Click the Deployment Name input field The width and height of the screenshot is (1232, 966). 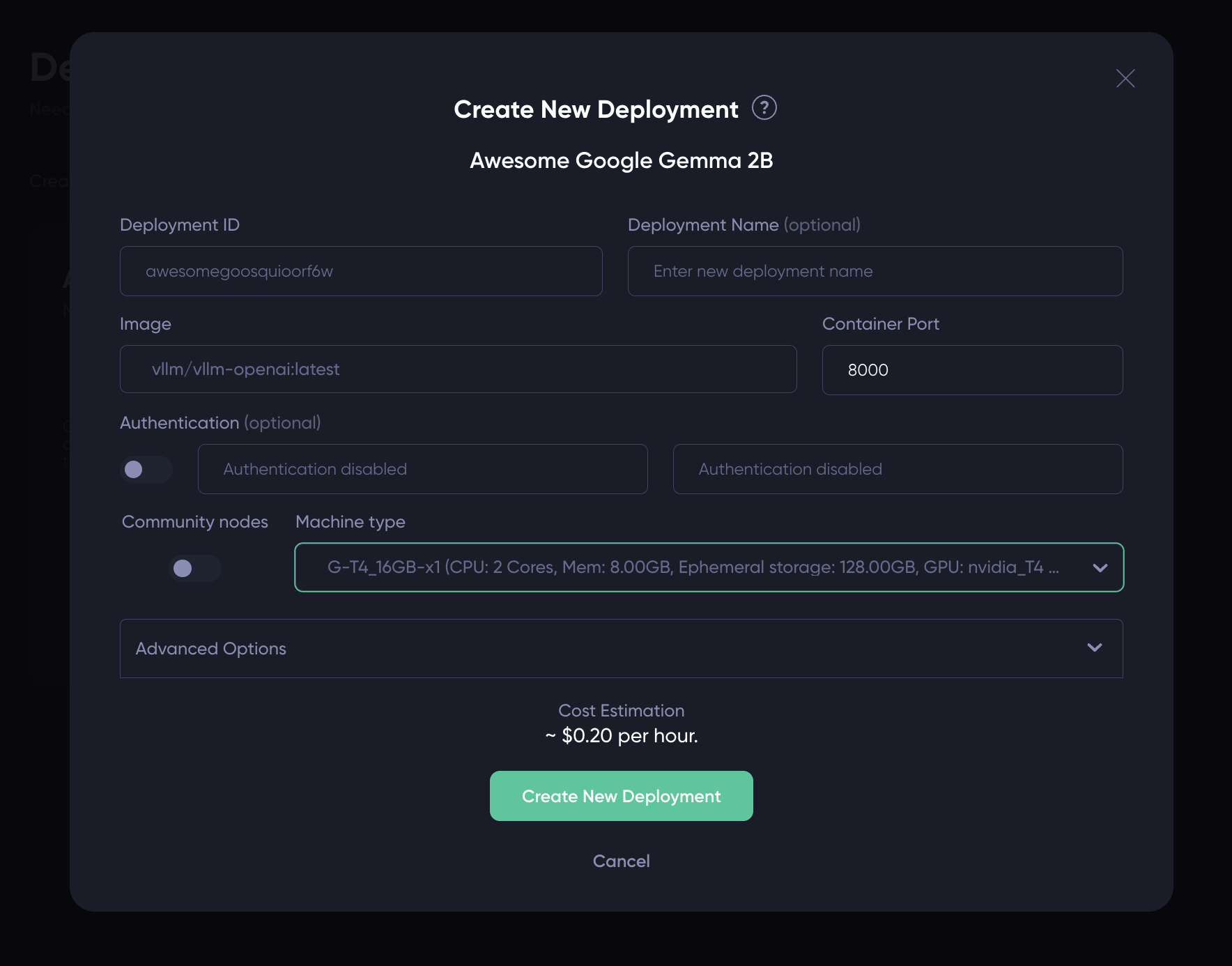[875, 271]
